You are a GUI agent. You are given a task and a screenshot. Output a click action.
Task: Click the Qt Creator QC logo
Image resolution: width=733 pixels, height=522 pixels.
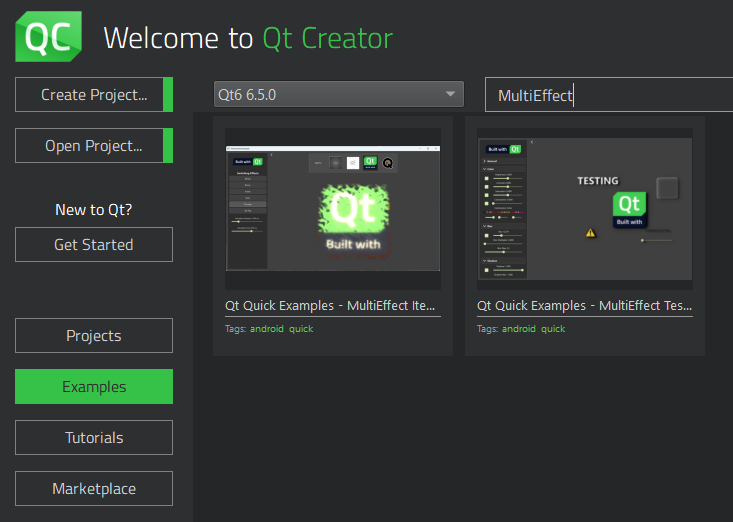[x=49, y=38]
